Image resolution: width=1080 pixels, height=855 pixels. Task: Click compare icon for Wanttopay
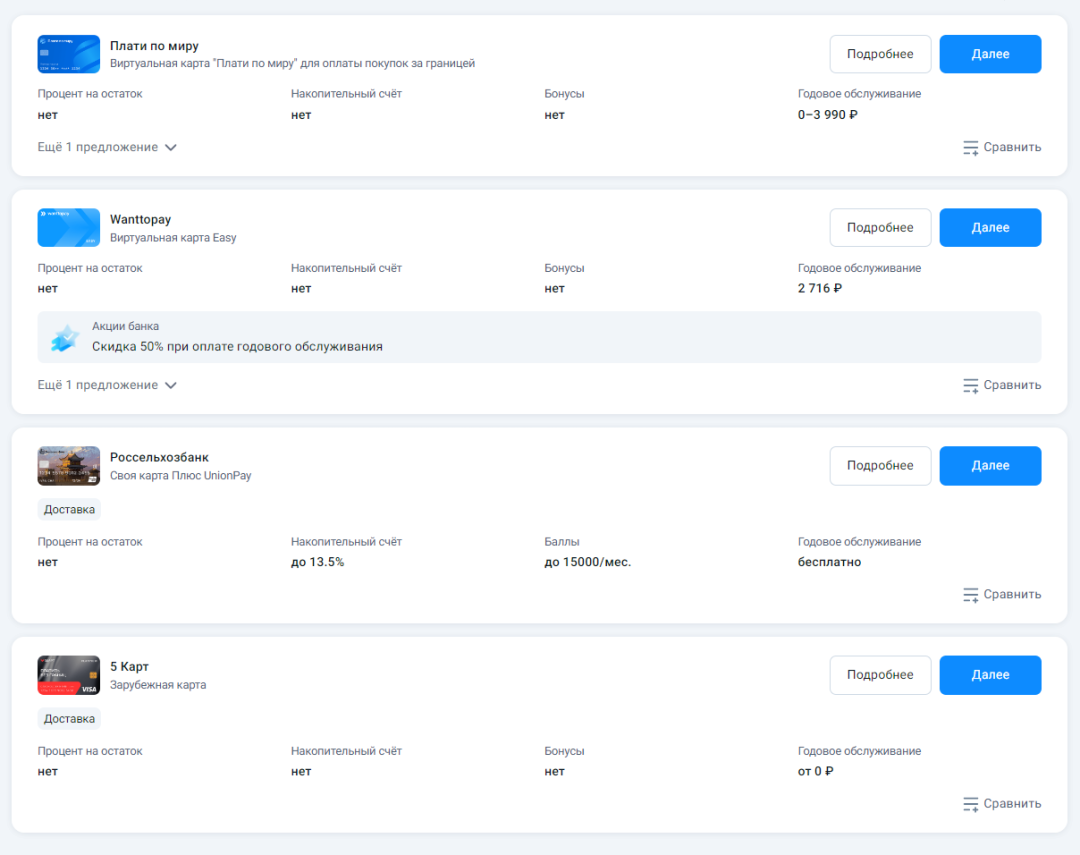[970, 385]
